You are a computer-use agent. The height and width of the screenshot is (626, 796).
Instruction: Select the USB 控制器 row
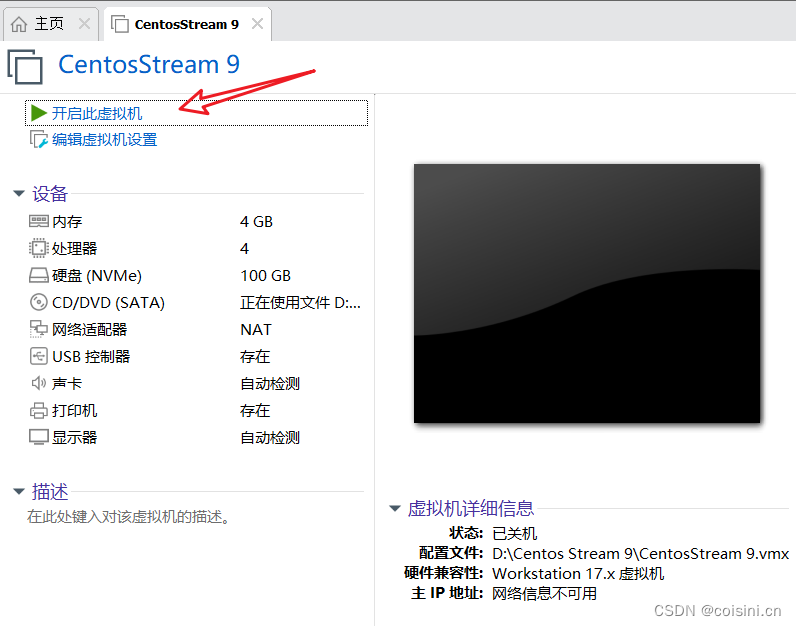[196, 356]
